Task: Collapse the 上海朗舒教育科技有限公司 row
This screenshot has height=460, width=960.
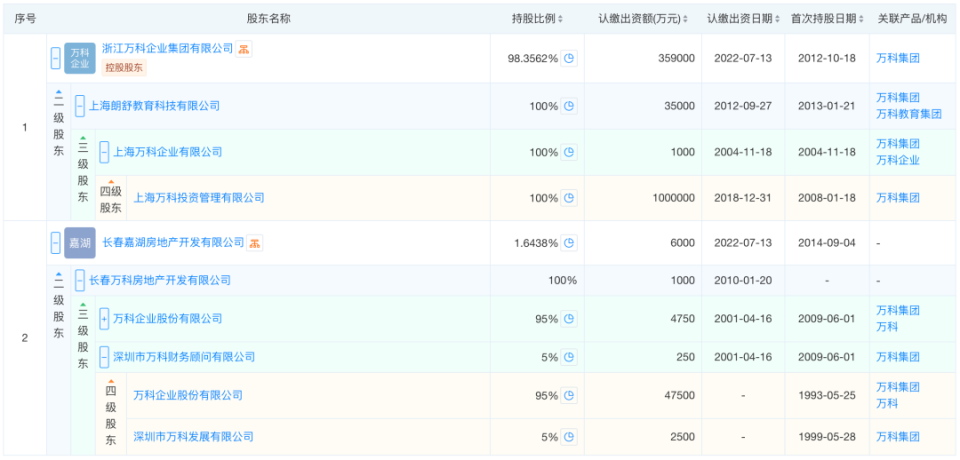Action: pos(80,106)
